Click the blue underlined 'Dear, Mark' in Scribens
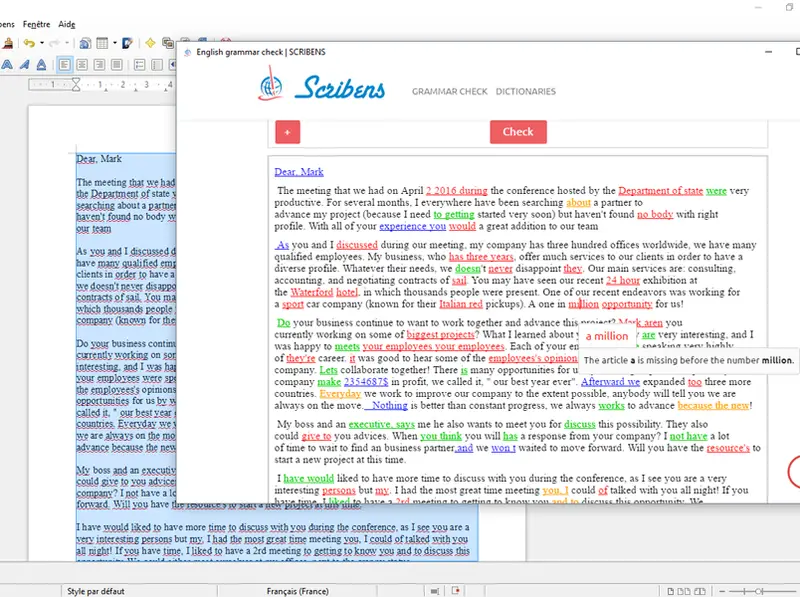The height and width of the screenshot is (597, 800). click(299, 172)
